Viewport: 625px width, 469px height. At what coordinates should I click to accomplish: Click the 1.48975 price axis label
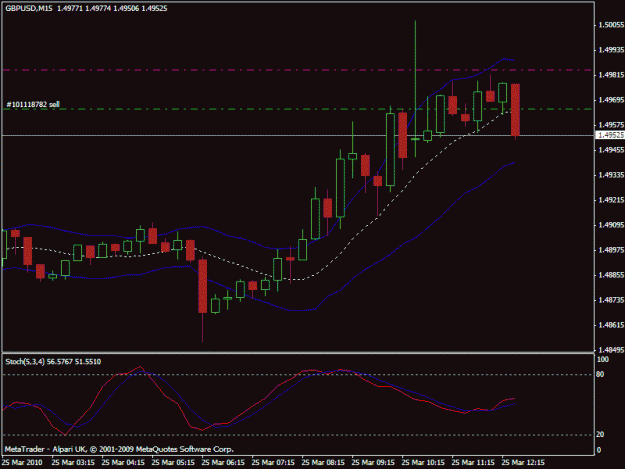(x=611, y=250)
